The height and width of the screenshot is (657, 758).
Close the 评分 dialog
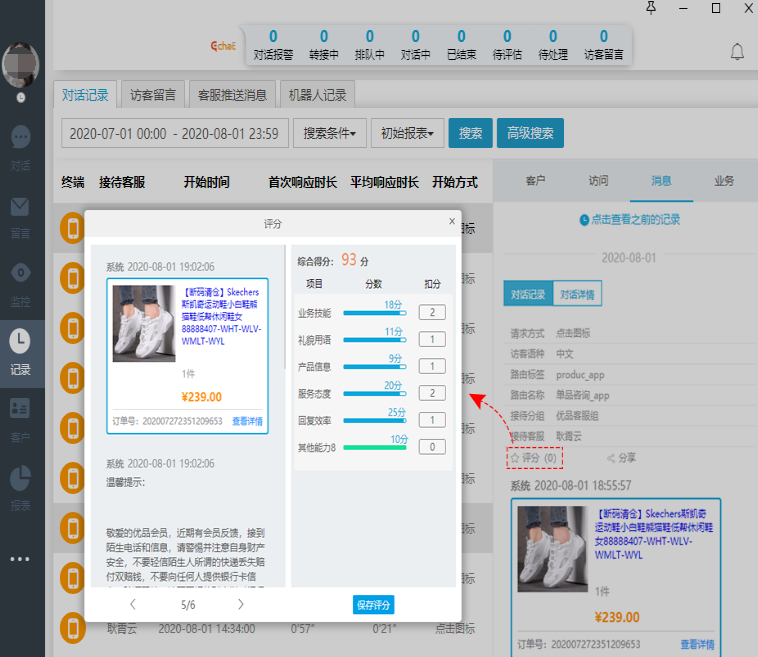[x=452, y=221]
